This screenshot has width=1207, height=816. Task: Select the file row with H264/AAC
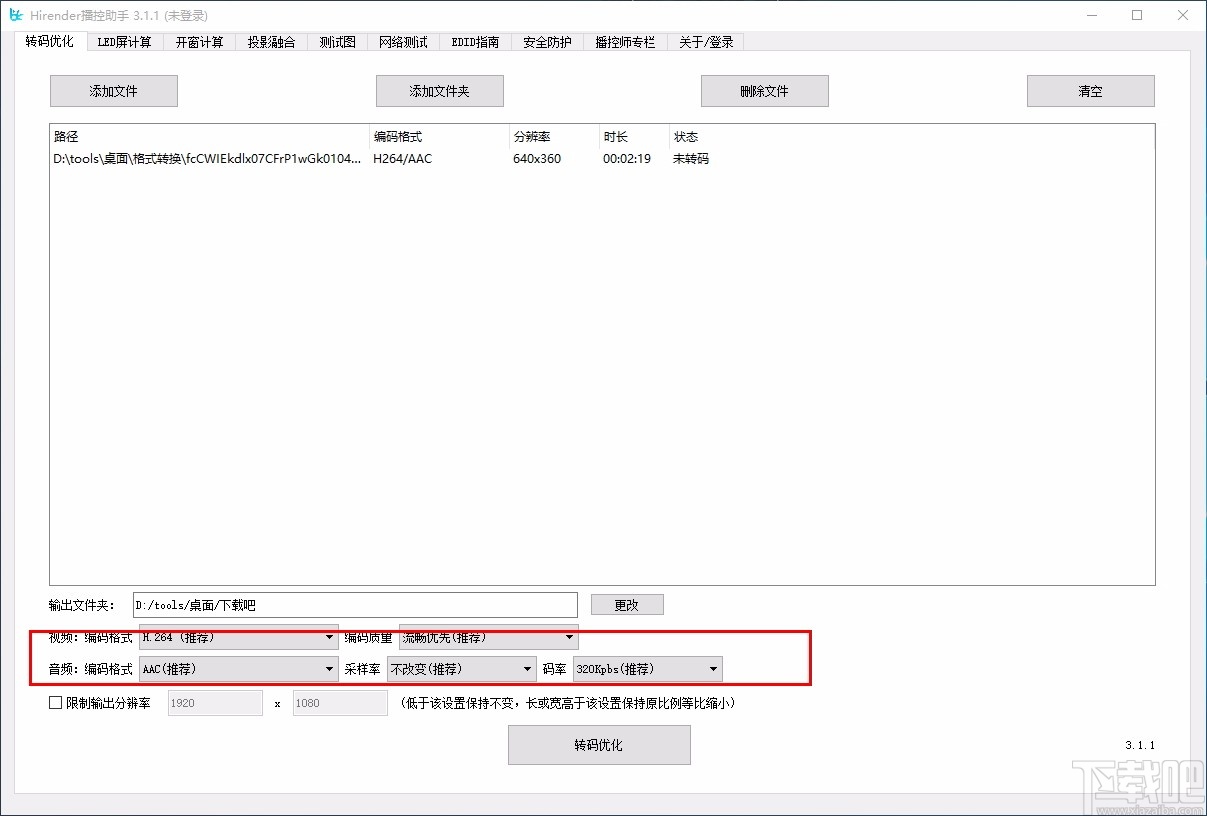pos(601,159)
